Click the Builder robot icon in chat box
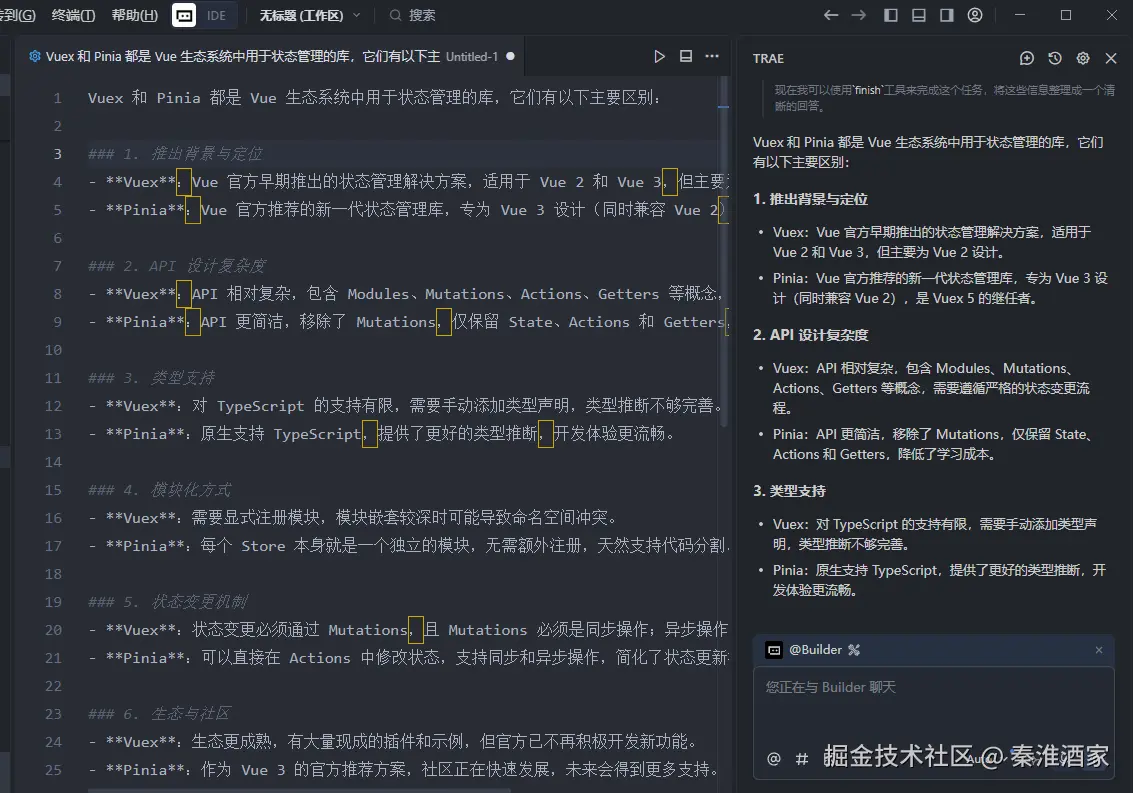1133x793 pixels. (x=774, y=649)
